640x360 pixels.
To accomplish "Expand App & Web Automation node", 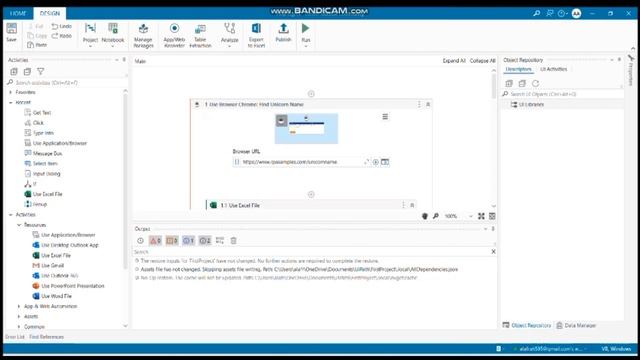I will [19, 306].
